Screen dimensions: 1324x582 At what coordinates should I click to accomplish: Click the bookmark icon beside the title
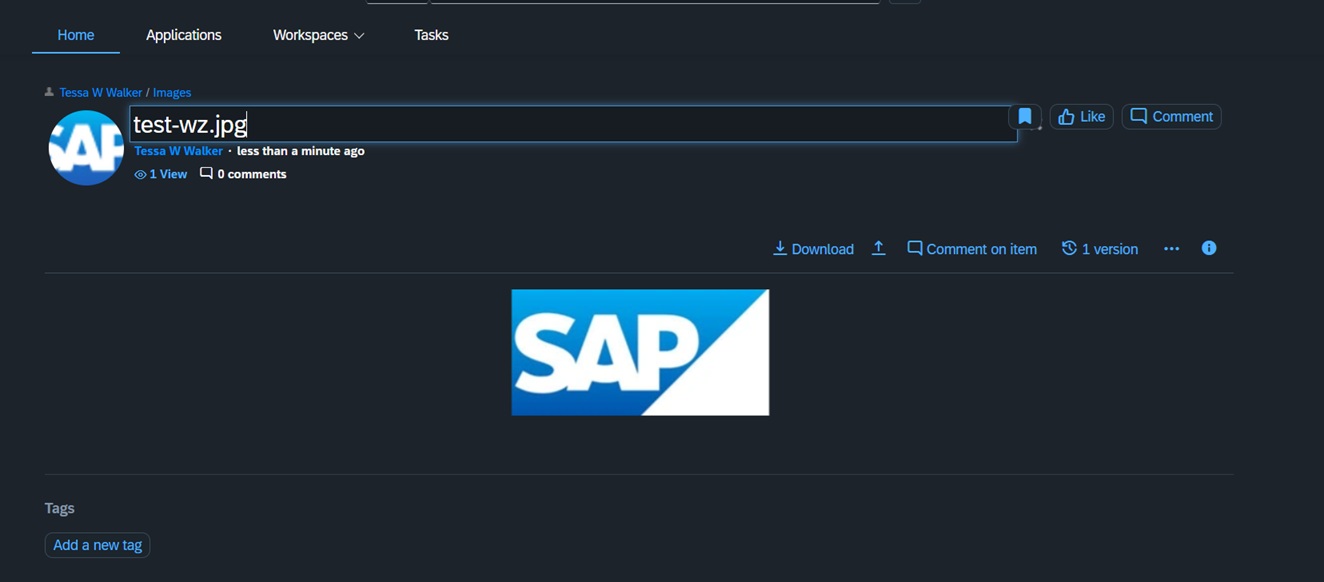pyautogui.click(x=1025, y=117)
